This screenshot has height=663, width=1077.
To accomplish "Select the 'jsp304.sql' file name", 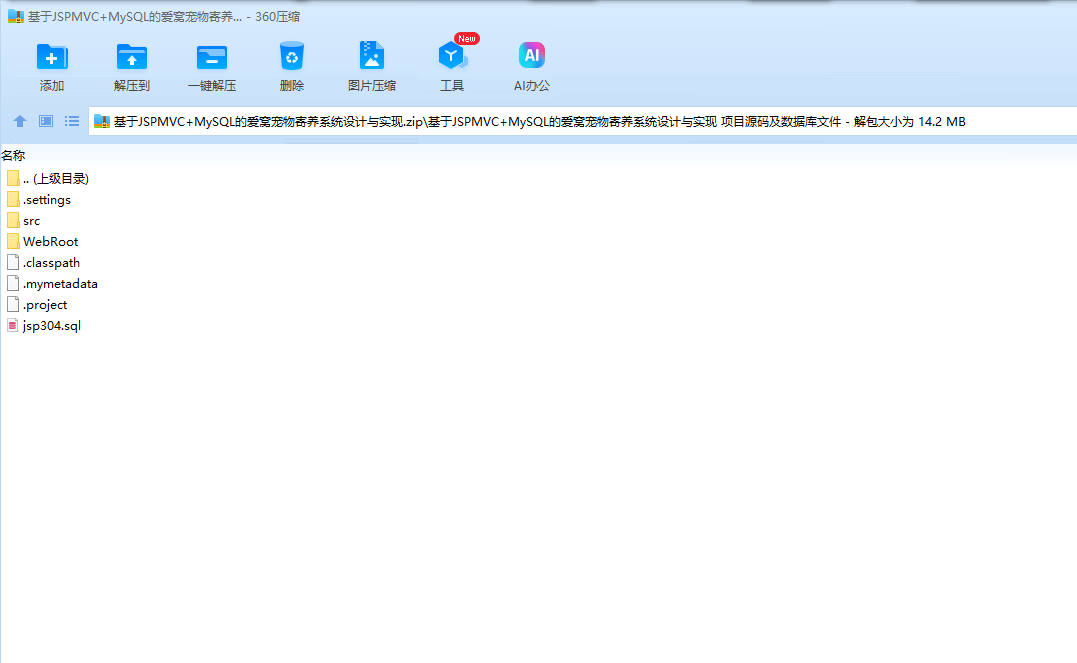I will tap(52, 326).
